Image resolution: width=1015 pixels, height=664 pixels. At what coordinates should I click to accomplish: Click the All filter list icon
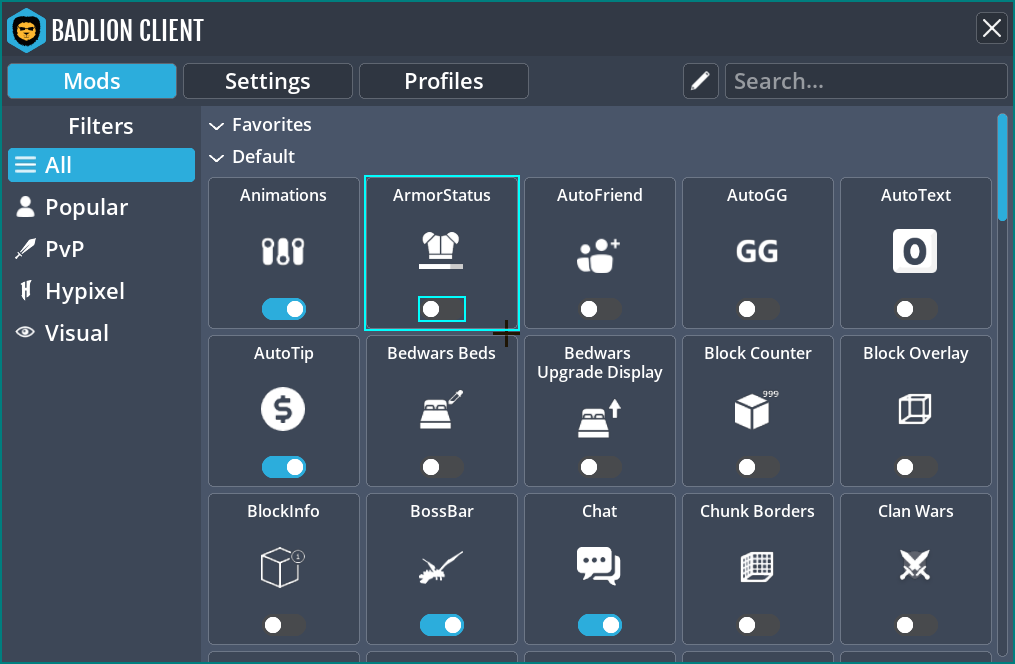pos(25,165)
